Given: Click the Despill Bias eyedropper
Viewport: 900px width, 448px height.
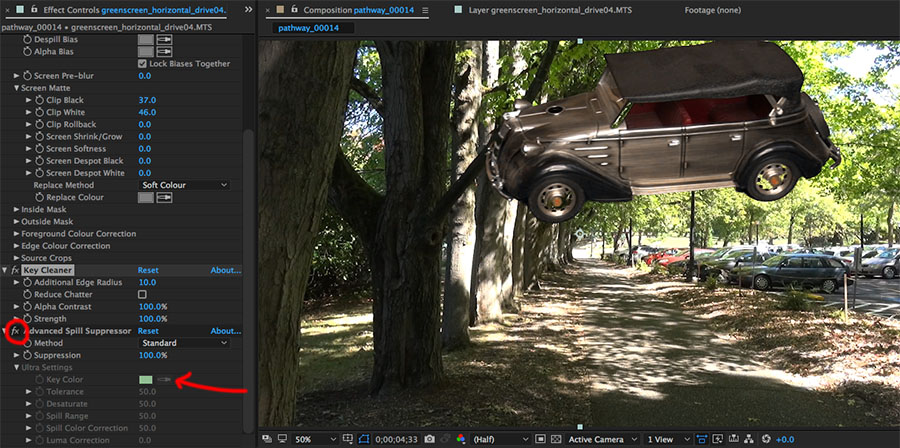Looking at the screenshot, I should pos(163,39).
